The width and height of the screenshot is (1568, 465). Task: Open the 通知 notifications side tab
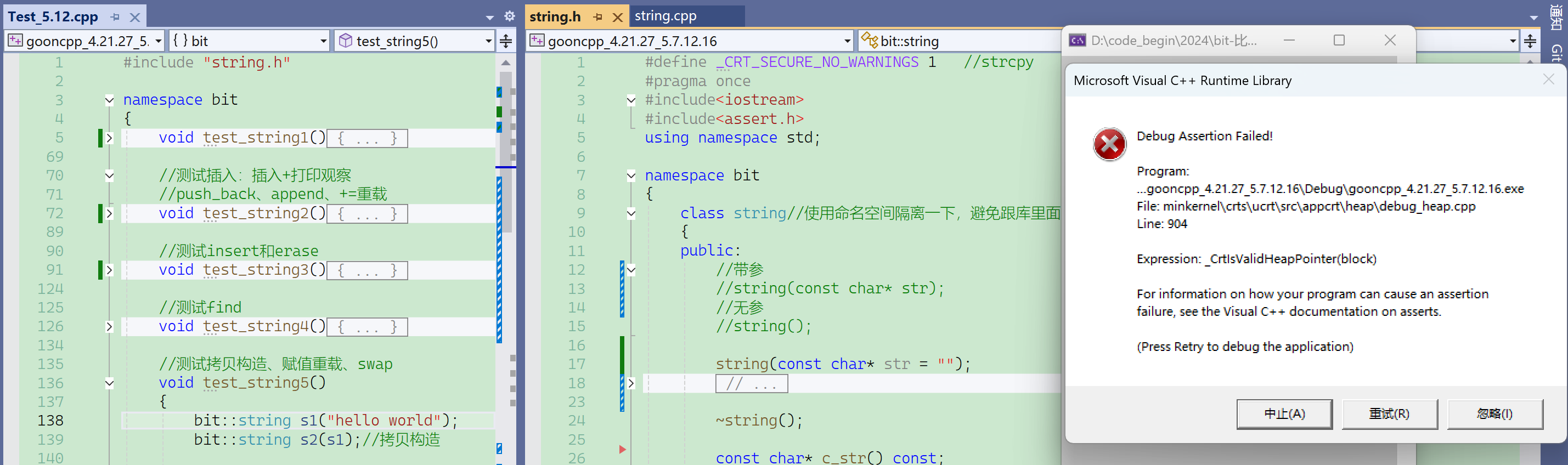1557,17
